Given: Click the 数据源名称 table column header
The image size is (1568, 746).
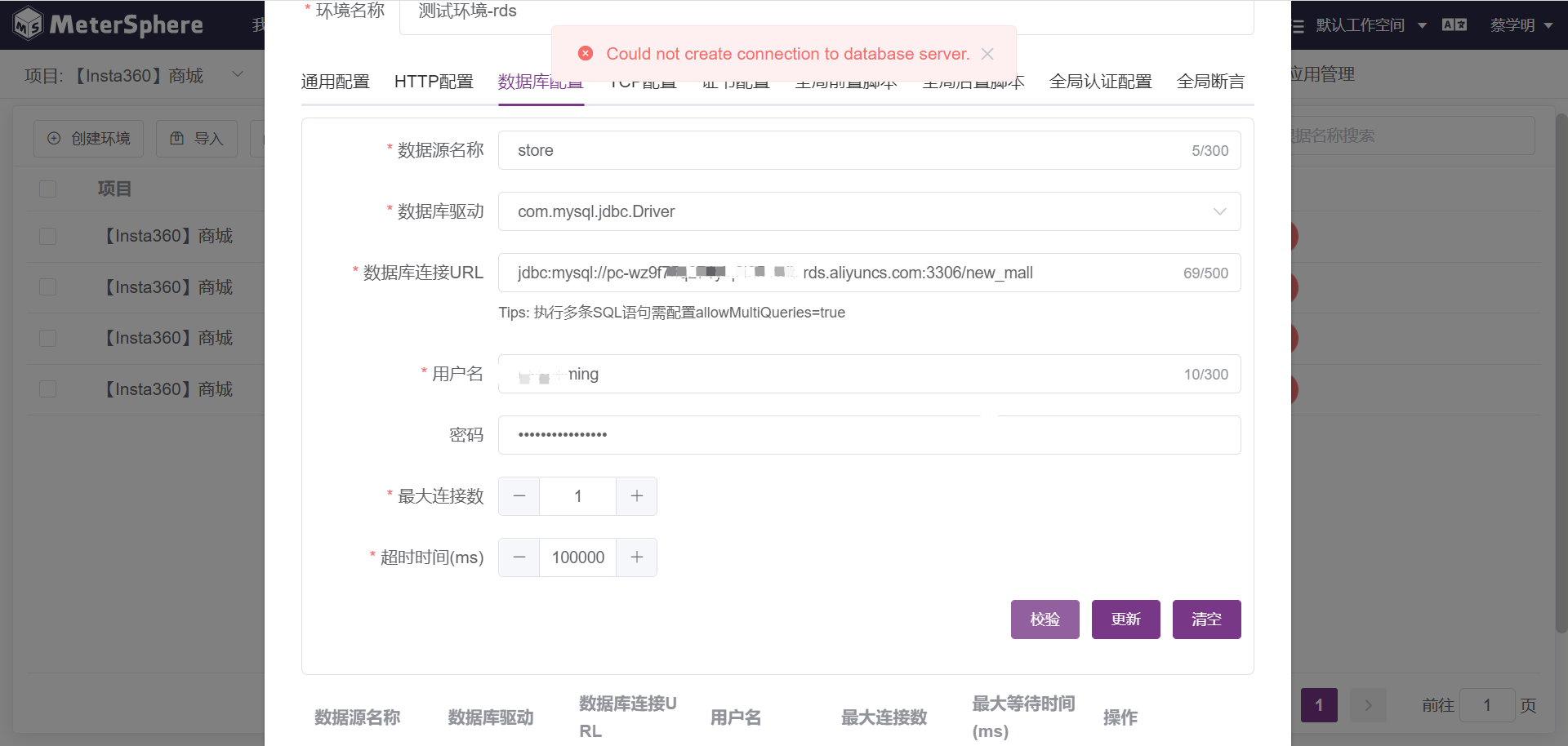Looking at the screenshot, I should tap(358, 717).
